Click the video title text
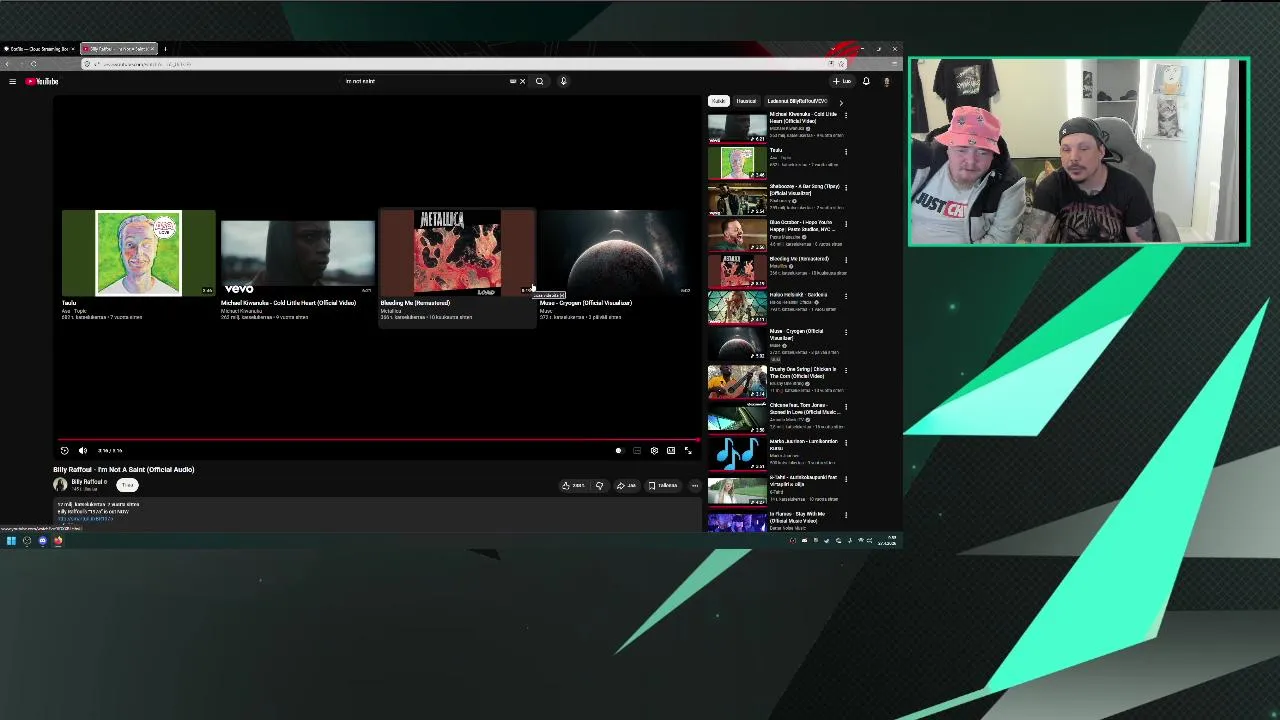This screenshot has width=1280, height=720. tap(124, 469)
